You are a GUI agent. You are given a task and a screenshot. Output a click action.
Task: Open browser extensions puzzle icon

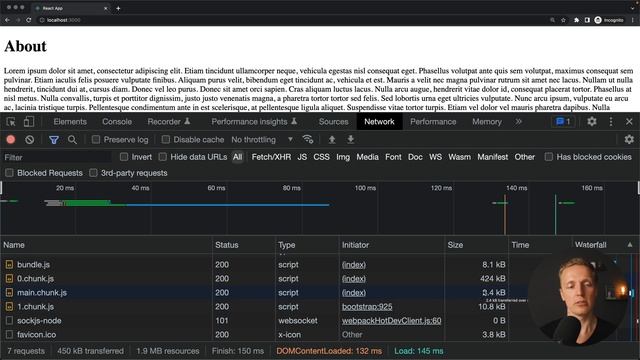[x=576, y=20]
